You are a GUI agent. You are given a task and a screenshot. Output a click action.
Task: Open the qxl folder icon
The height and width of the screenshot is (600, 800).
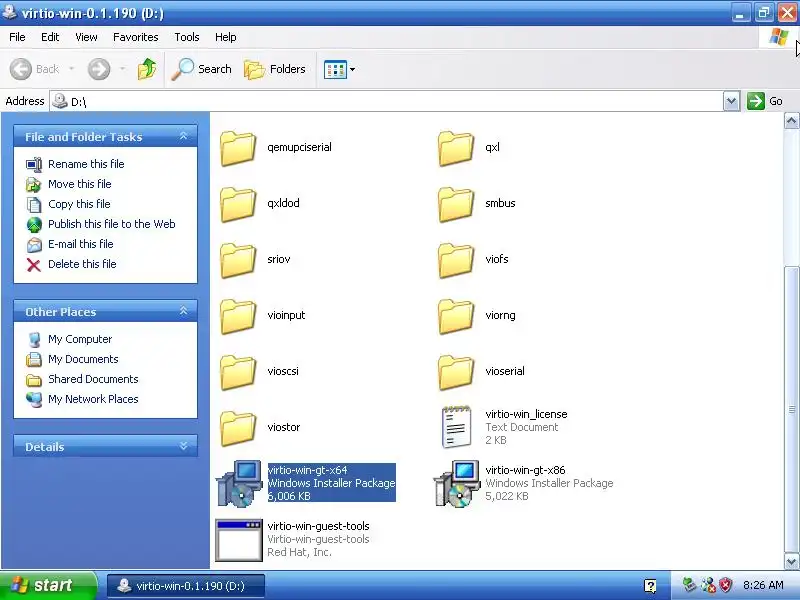(456, 148)
